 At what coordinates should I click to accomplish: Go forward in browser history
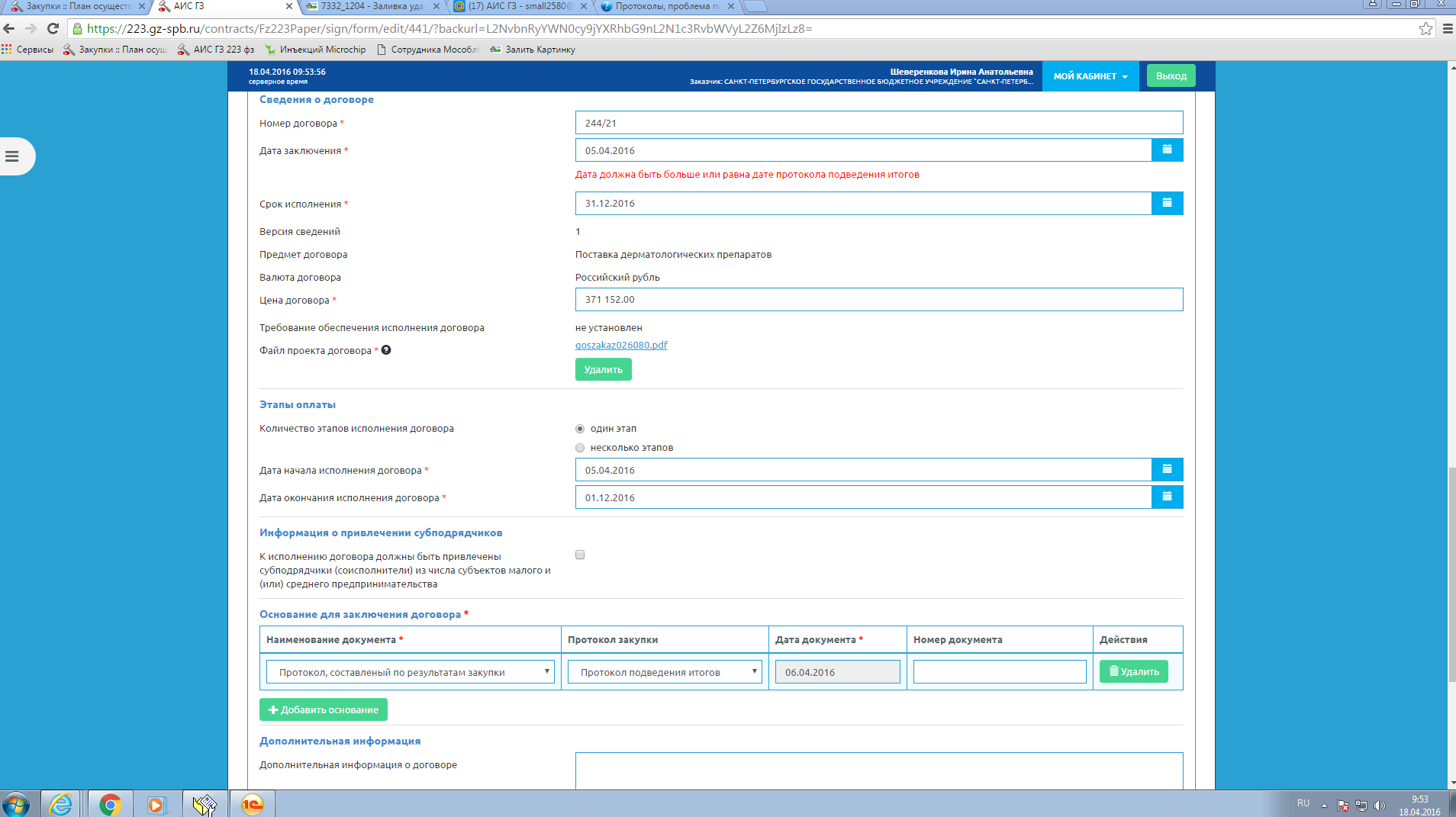[x=31, y=29]
